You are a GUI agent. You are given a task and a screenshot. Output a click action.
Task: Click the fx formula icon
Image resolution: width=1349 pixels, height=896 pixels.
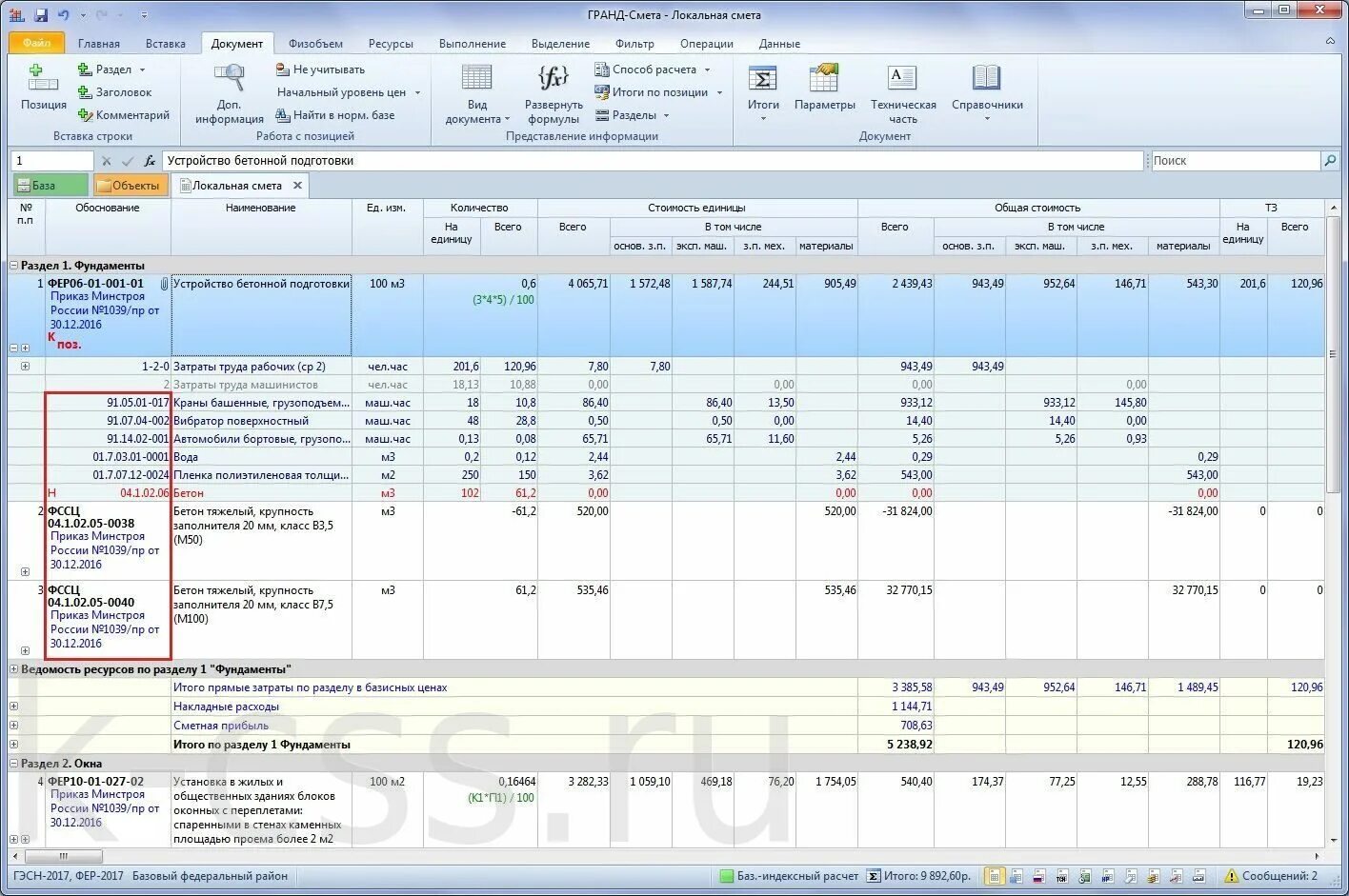click(x=150, y=161)
